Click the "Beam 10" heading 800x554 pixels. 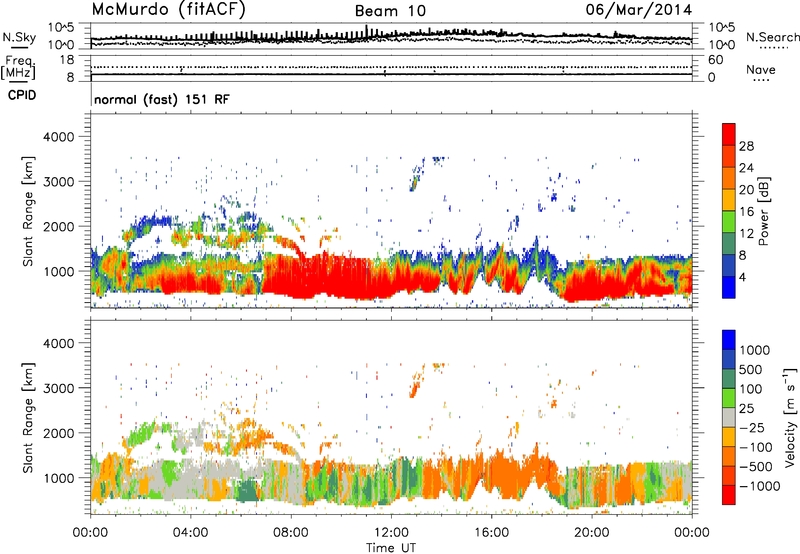(x=390, y=11)
